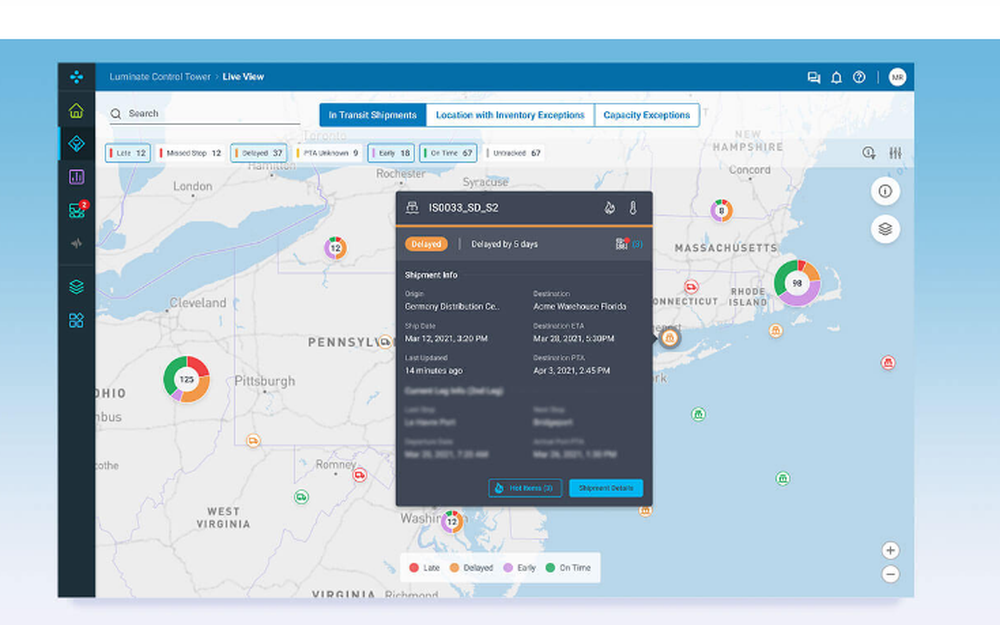This screenshot has height=625, width=1000.
Task: Open the MR user avatar menu
Action: click(897, 77)
